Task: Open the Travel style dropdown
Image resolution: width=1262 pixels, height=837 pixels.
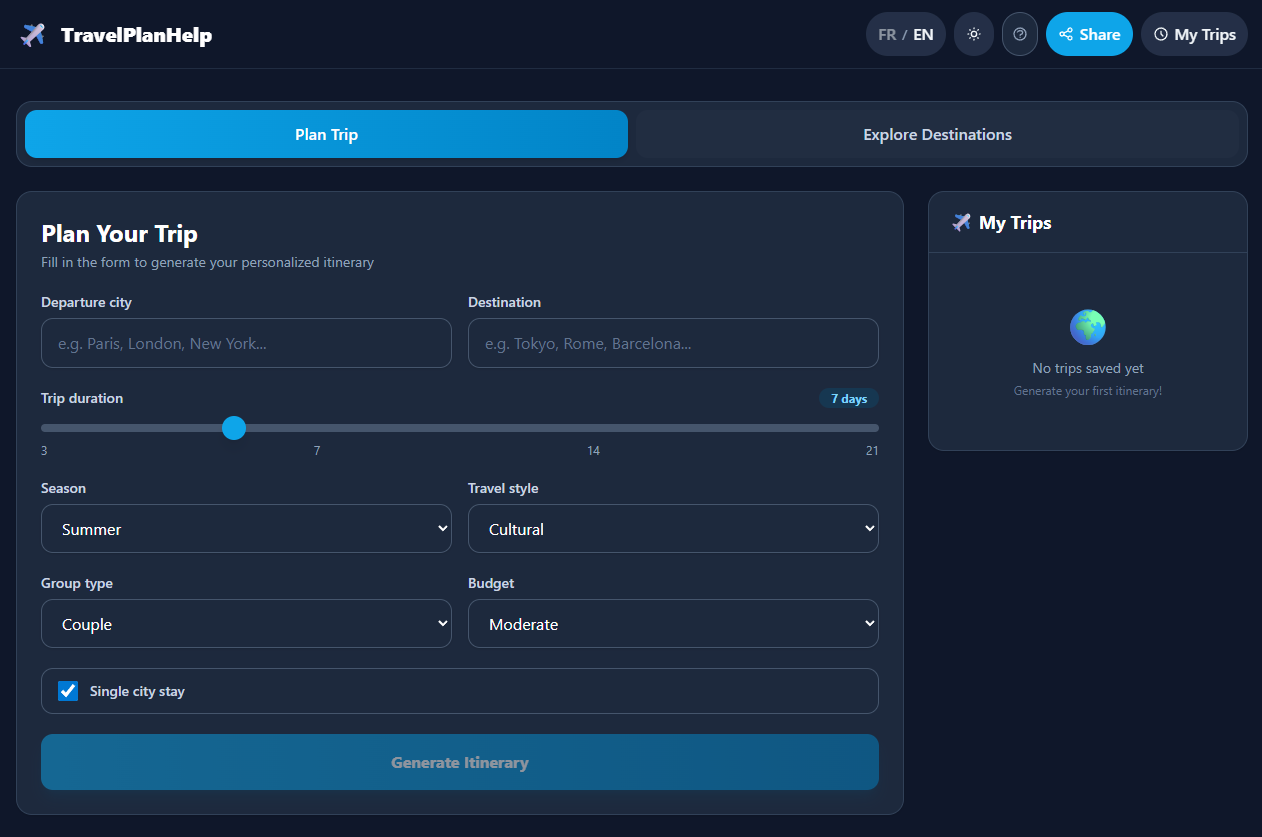Action: point(672,528)
